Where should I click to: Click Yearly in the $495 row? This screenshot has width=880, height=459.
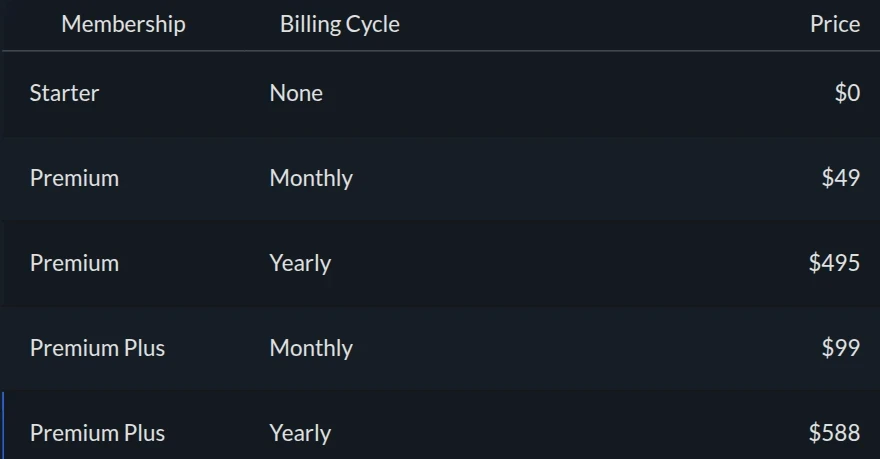tap(300, 263)
